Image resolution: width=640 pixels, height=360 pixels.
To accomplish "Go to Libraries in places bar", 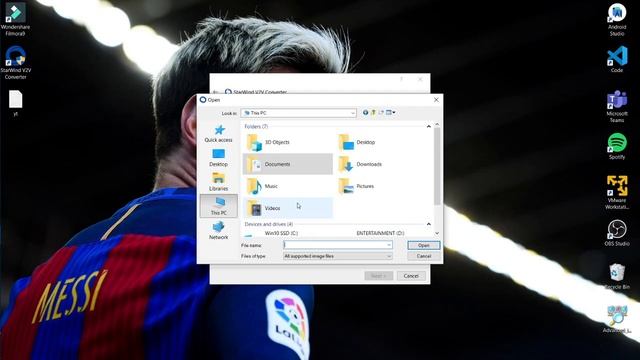I will [x=218, y=182].
